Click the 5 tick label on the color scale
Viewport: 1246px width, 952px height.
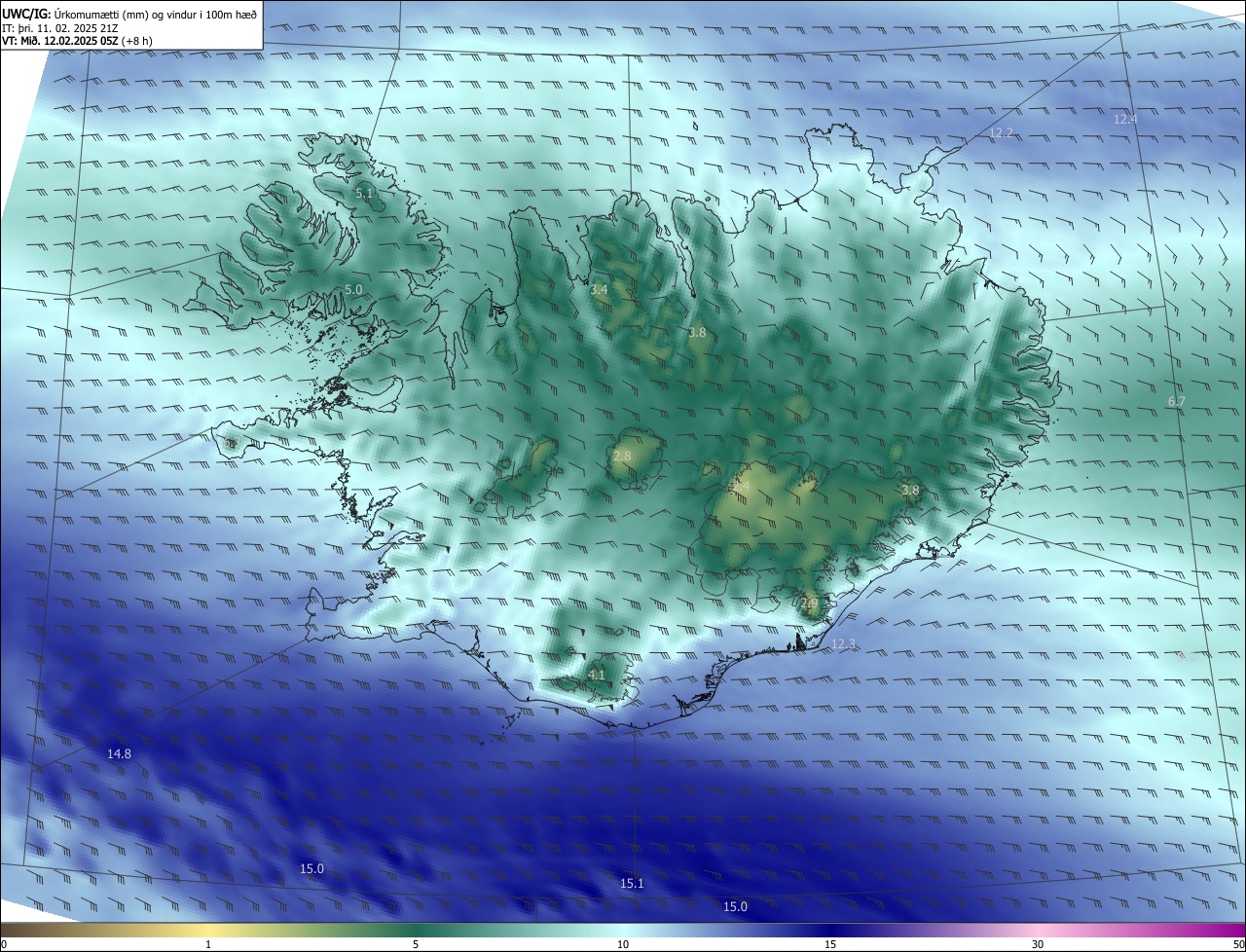tap(416, 944)
